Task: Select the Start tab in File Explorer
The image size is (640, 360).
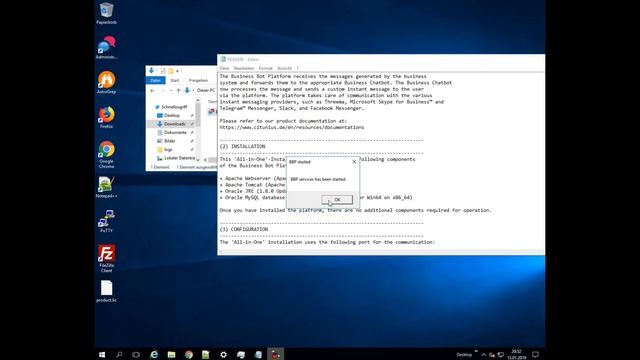Action: pos(175,80)
